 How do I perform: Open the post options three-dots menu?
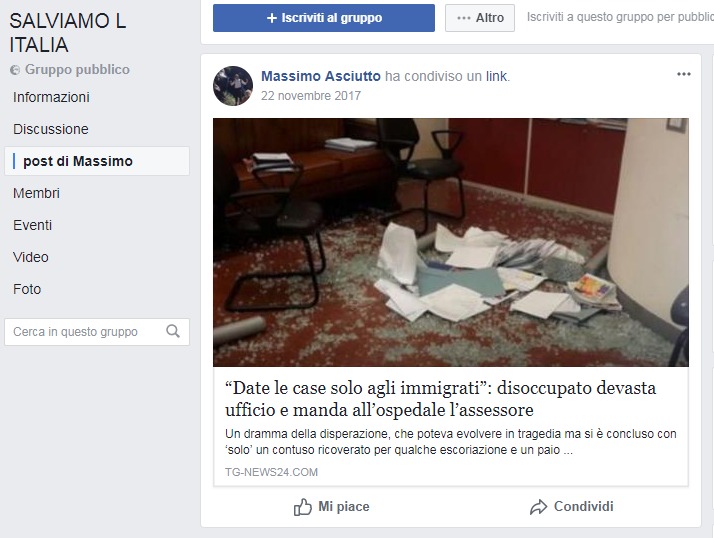[x=683, y=74]
